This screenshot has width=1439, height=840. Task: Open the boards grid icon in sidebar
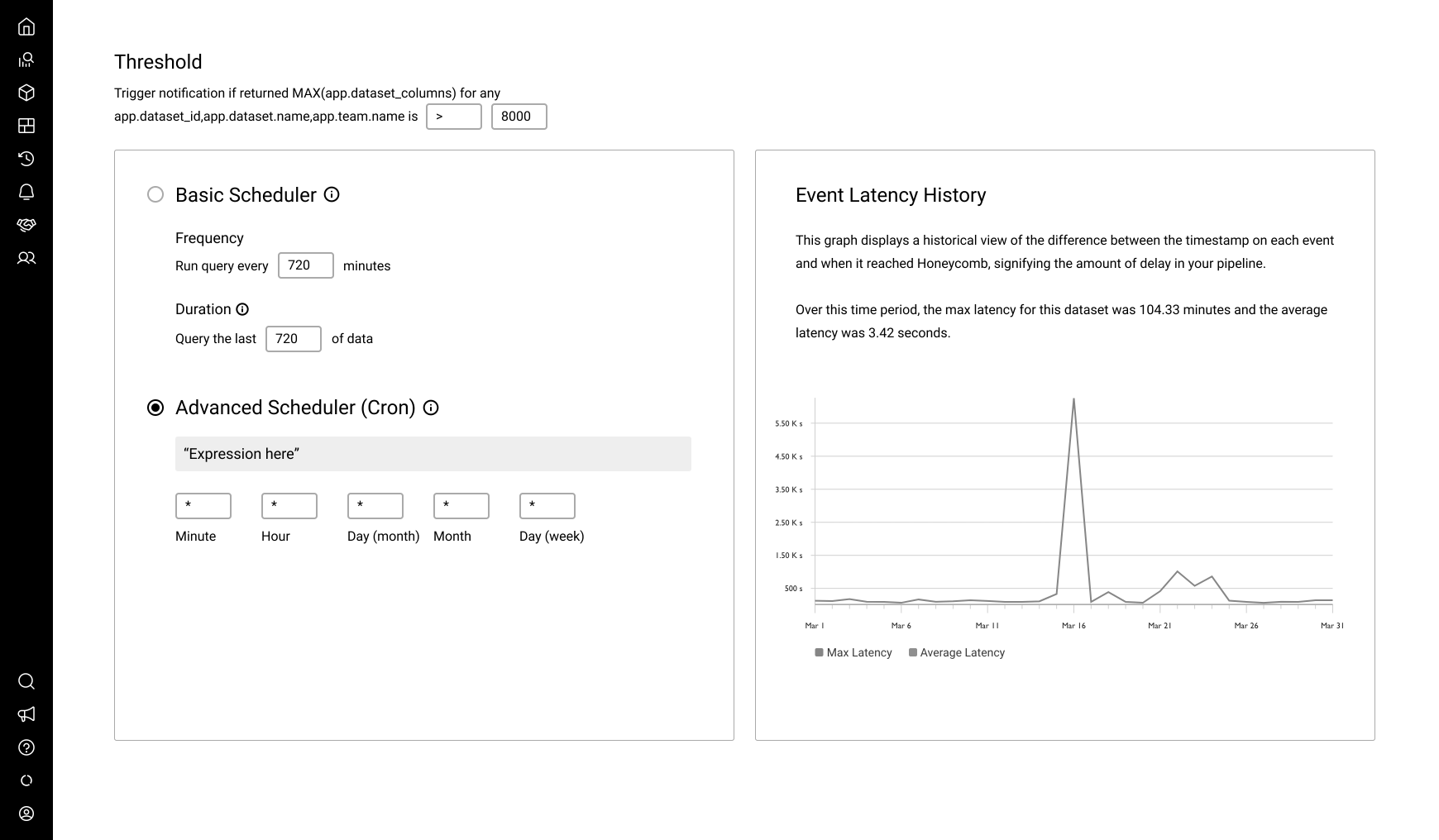pyautogui.click(x=26, y=126)
